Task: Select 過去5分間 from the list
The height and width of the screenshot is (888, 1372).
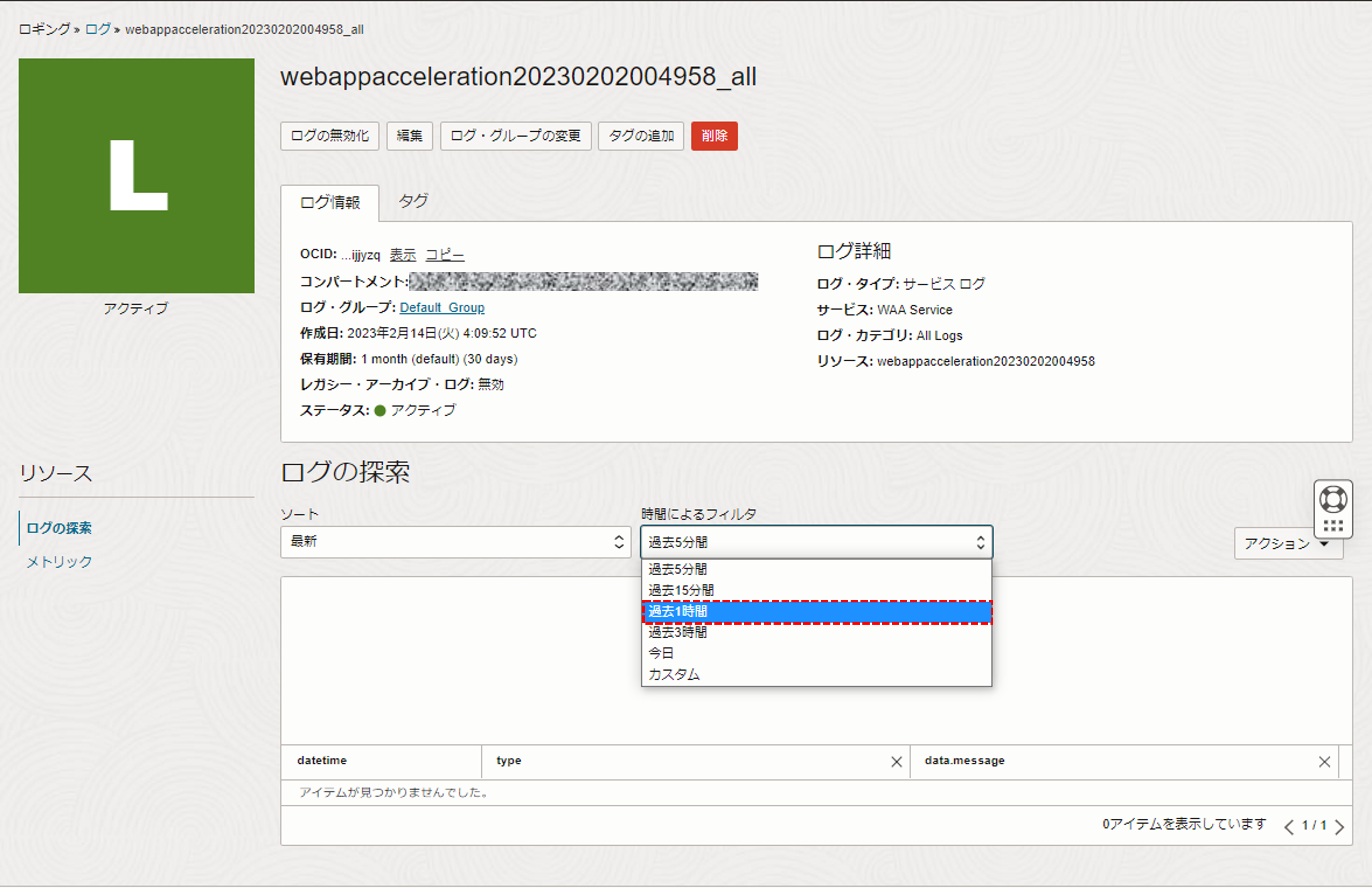Action: pos(817,569)
